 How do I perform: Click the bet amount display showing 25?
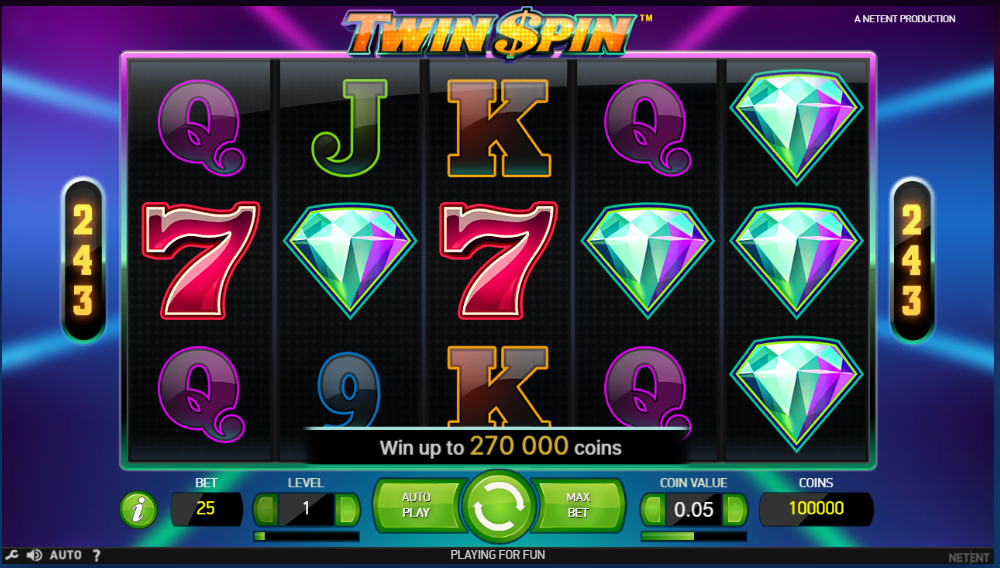(206, 509)
